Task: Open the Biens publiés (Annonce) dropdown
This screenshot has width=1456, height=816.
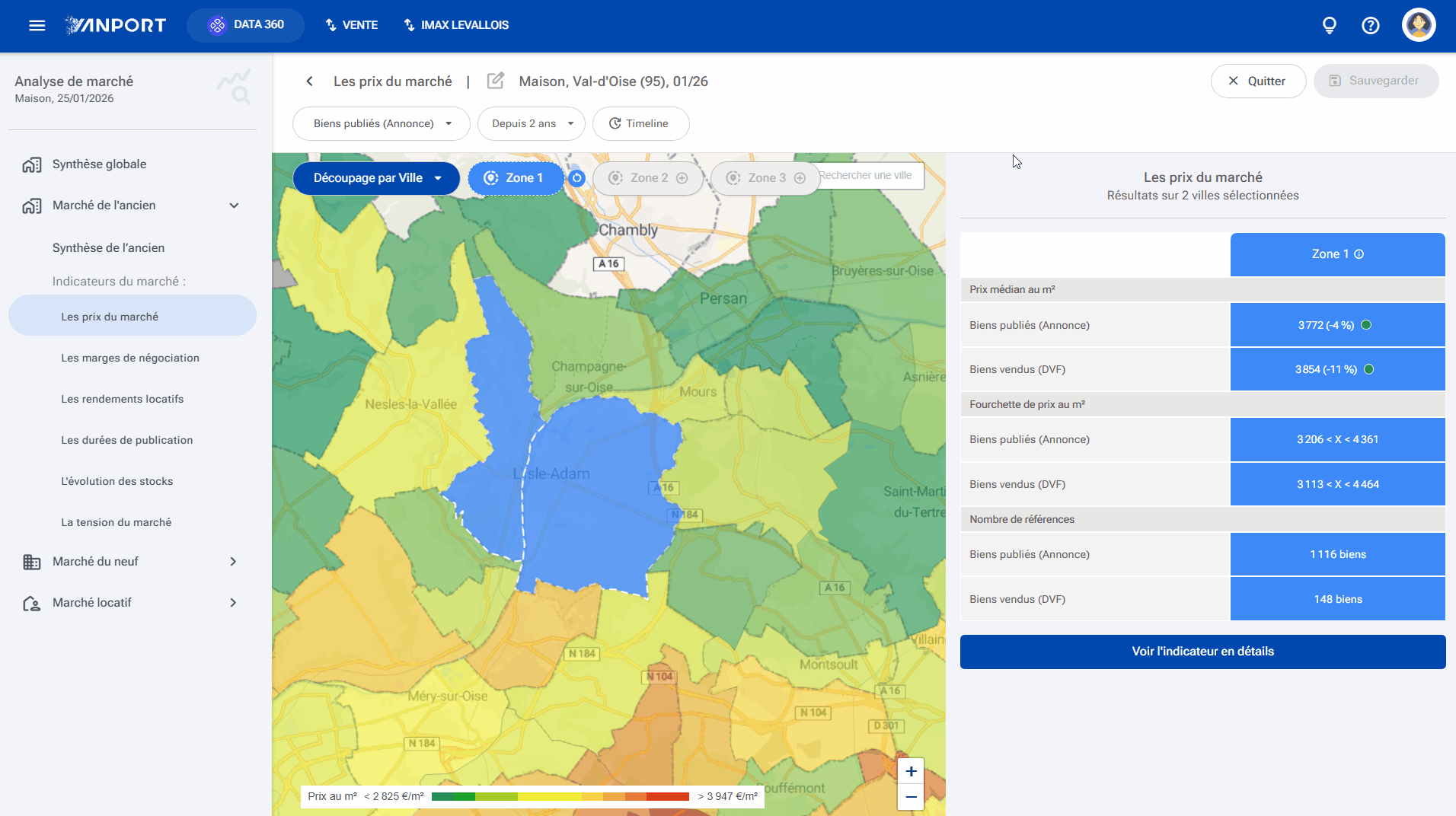Action: [x=382, y=123]
